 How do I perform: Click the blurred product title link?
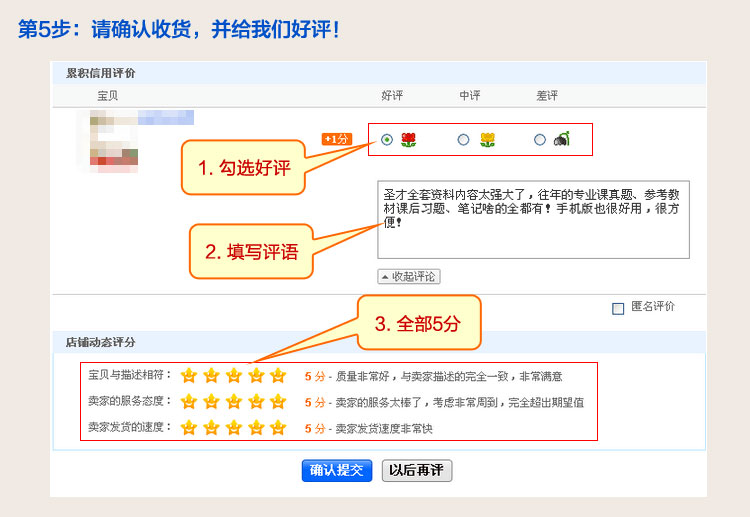click(x=165, y=117)
